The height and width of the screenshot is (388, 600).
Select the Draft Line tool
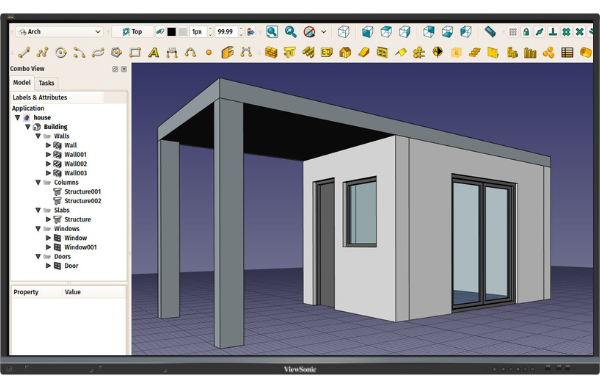(24, 52)
